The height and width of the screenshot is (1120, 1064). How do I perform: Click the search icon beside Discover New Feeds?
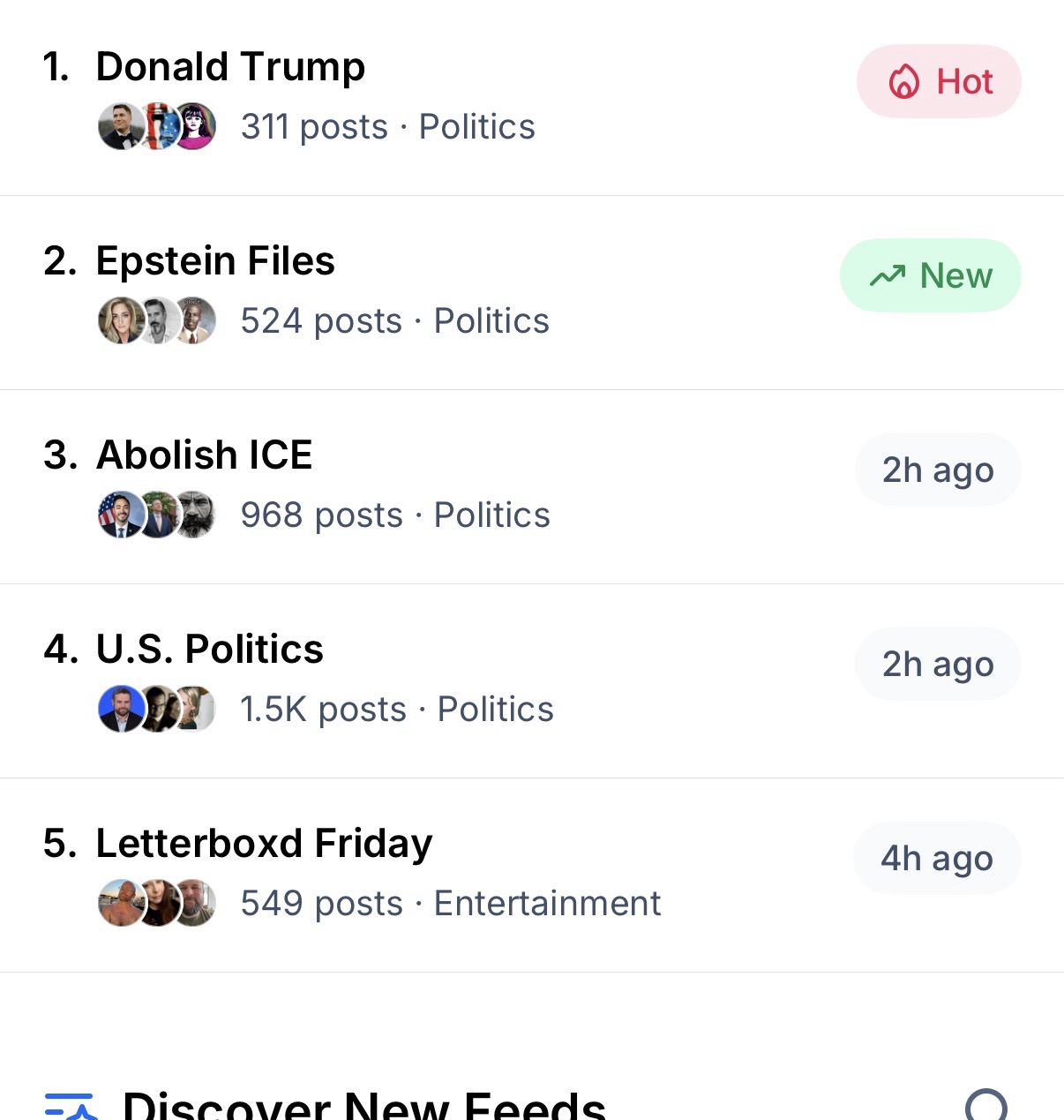point(985,1107)
